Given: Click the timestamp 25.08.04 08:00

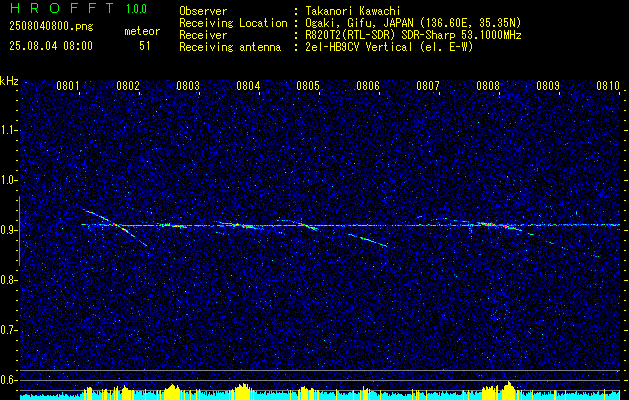Looking at the screenshot, I should [51, 45].
